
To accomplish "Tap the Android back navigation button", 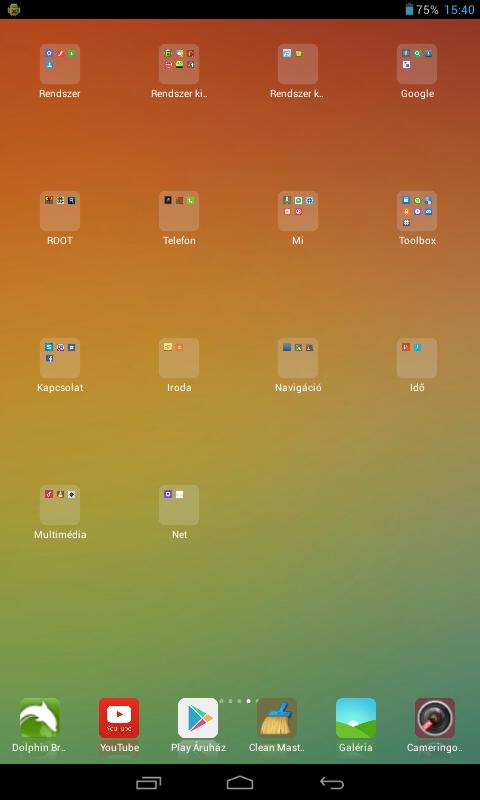I will [x=332, y=783].
